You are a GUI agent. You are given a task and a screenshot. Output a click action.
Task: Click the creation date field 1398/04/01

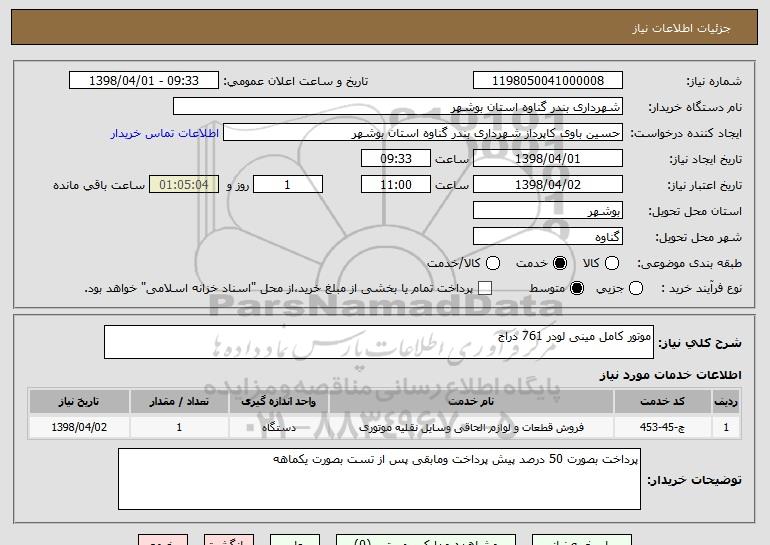click(x=548, y=159)
